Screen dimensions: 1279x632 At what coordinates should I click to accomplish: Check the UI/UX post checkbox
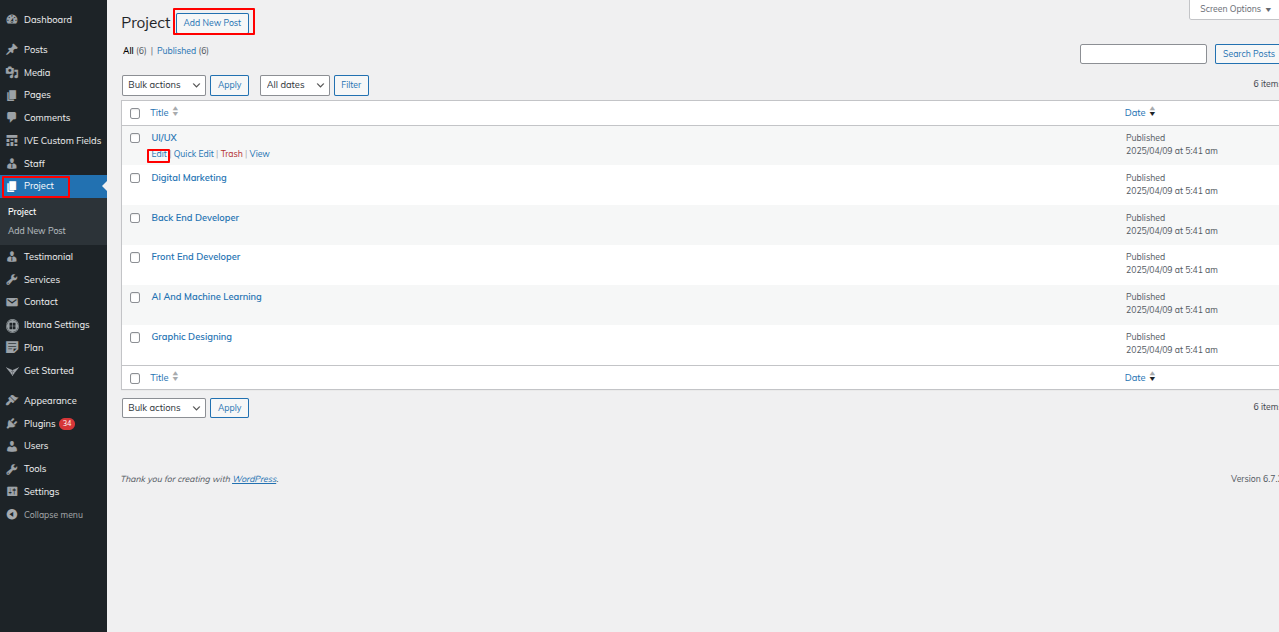click(x=135, y=138)
